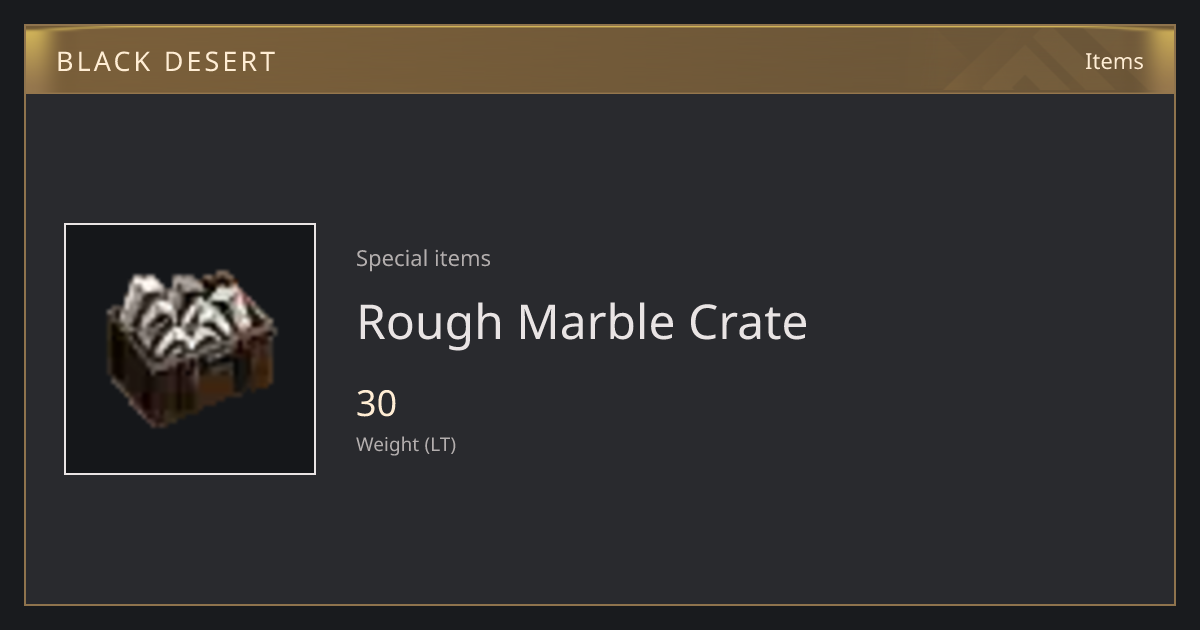The image size is (1200, 630).
Task: Click the Rough Marble Crate item icon
Action: [x=190, y=348]
